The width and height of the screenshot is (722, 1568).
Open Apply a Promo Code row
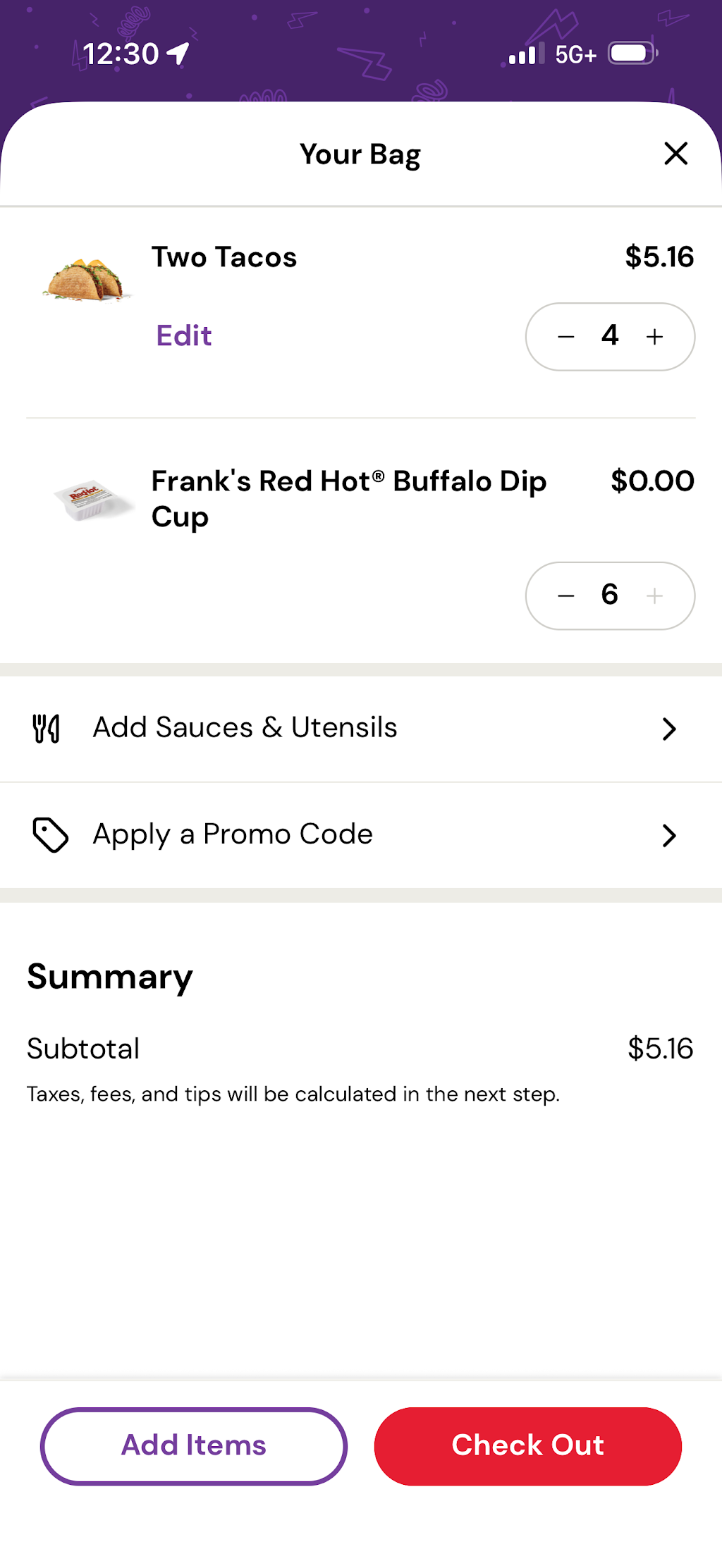(x=361, y=835)
